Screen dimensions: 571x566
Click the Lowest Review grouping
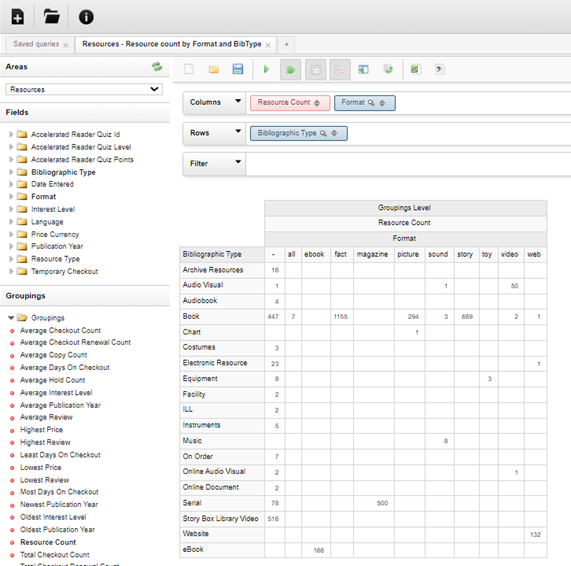click(44, 480)
